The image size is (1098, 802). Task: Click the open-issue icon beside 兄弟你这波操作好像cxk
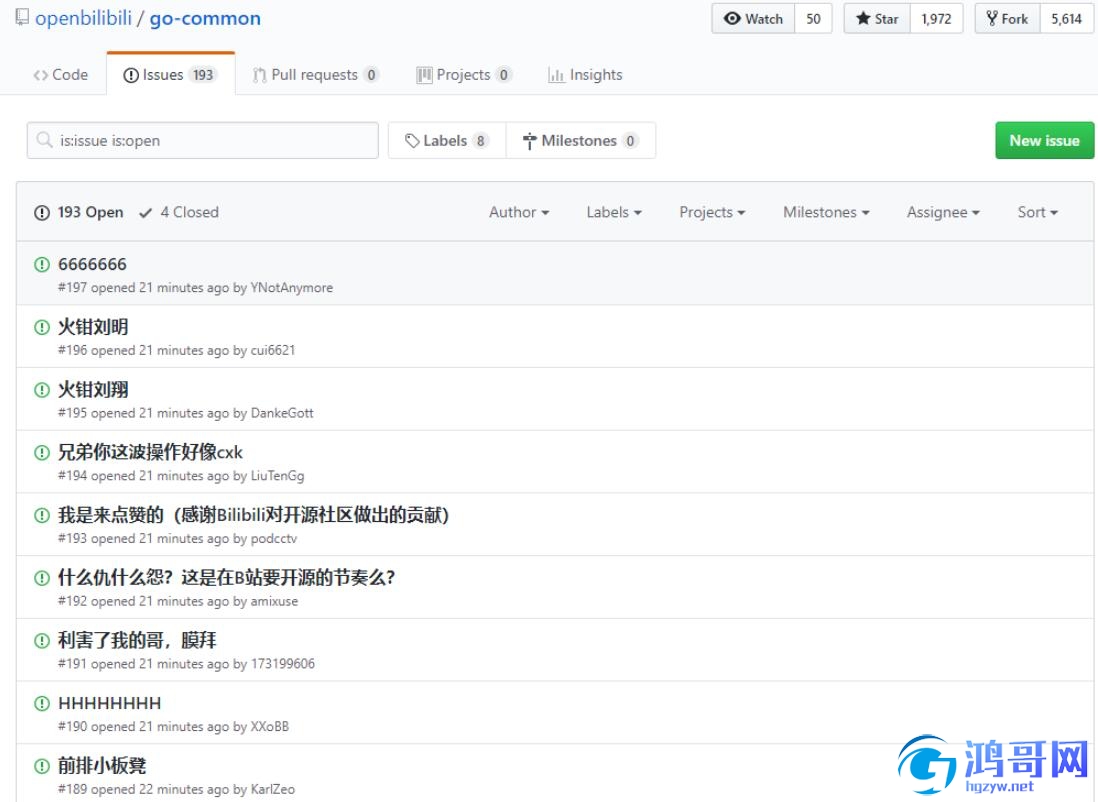click(x=42, y=452)
